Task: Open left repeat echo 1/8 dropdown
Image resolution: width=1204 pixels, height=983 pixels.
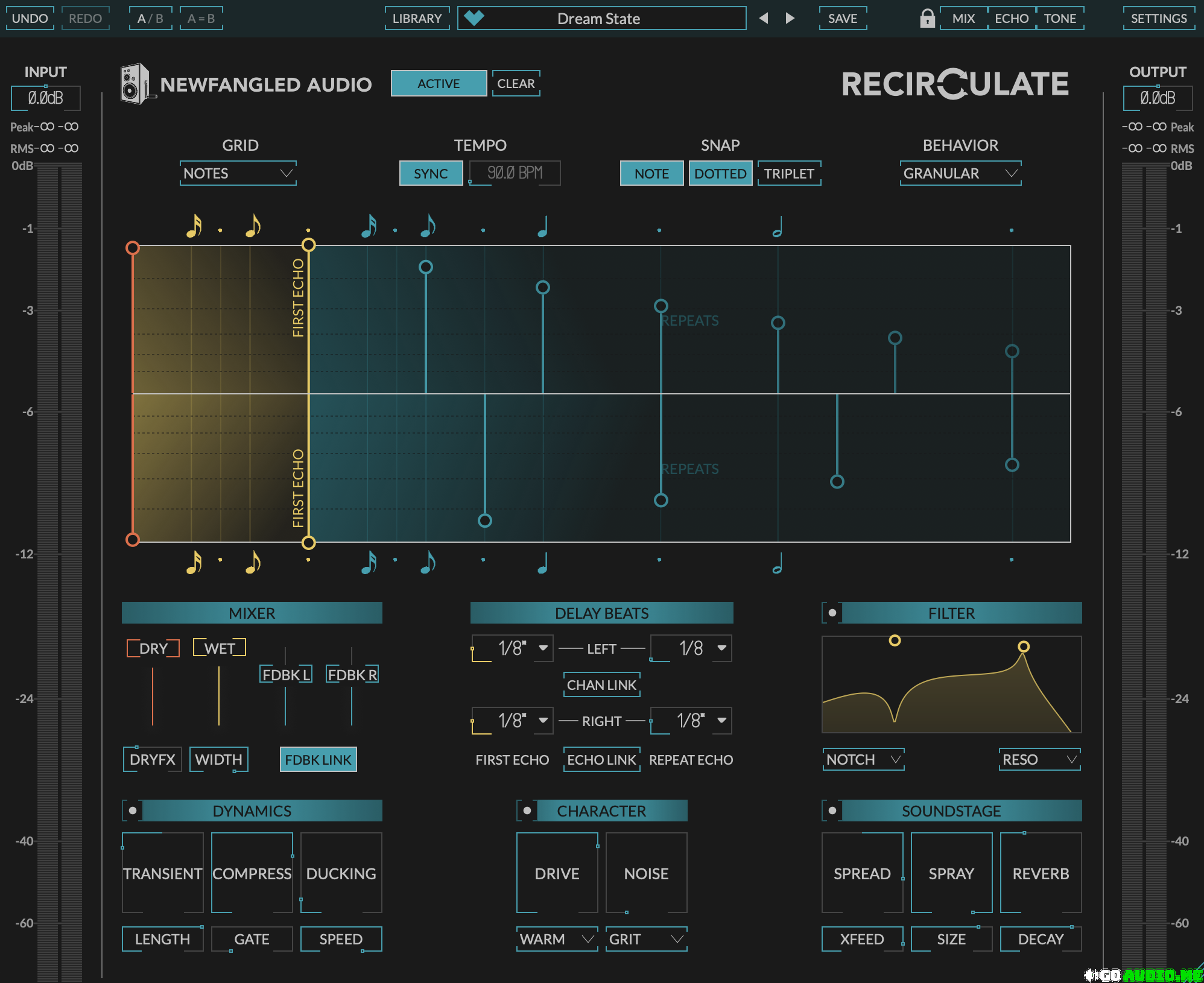Action: pos(691,648)
